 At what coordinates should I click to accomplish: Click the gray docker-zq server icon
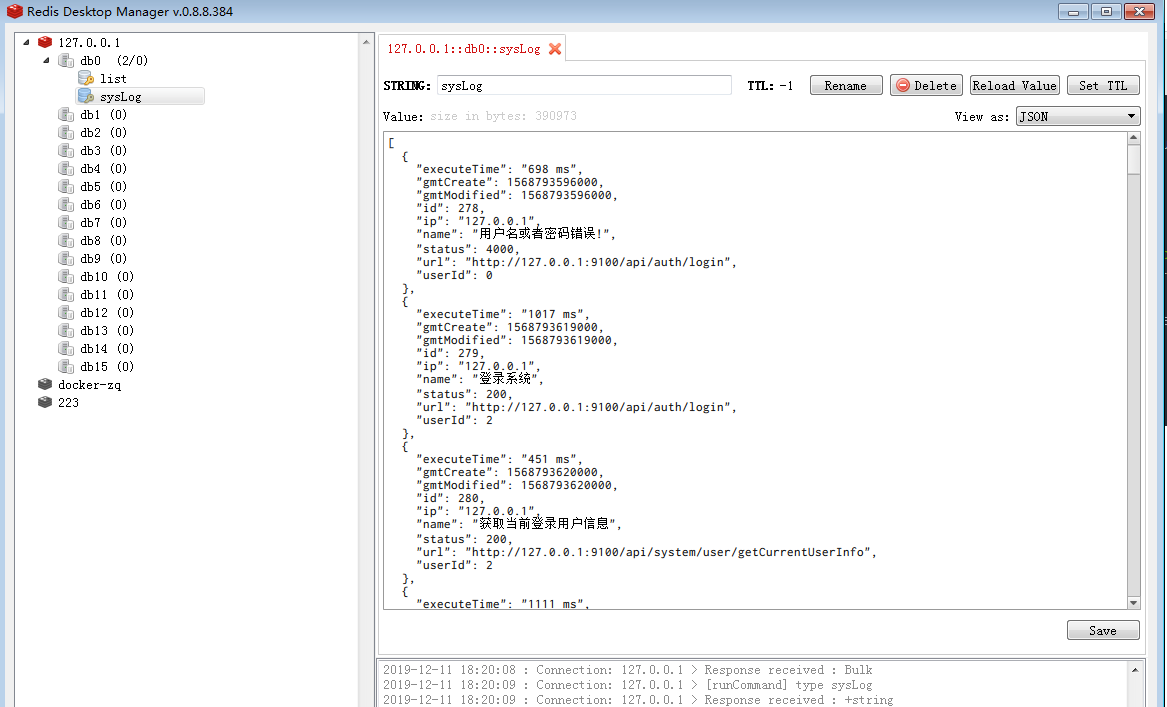click(x=45, y=384)
